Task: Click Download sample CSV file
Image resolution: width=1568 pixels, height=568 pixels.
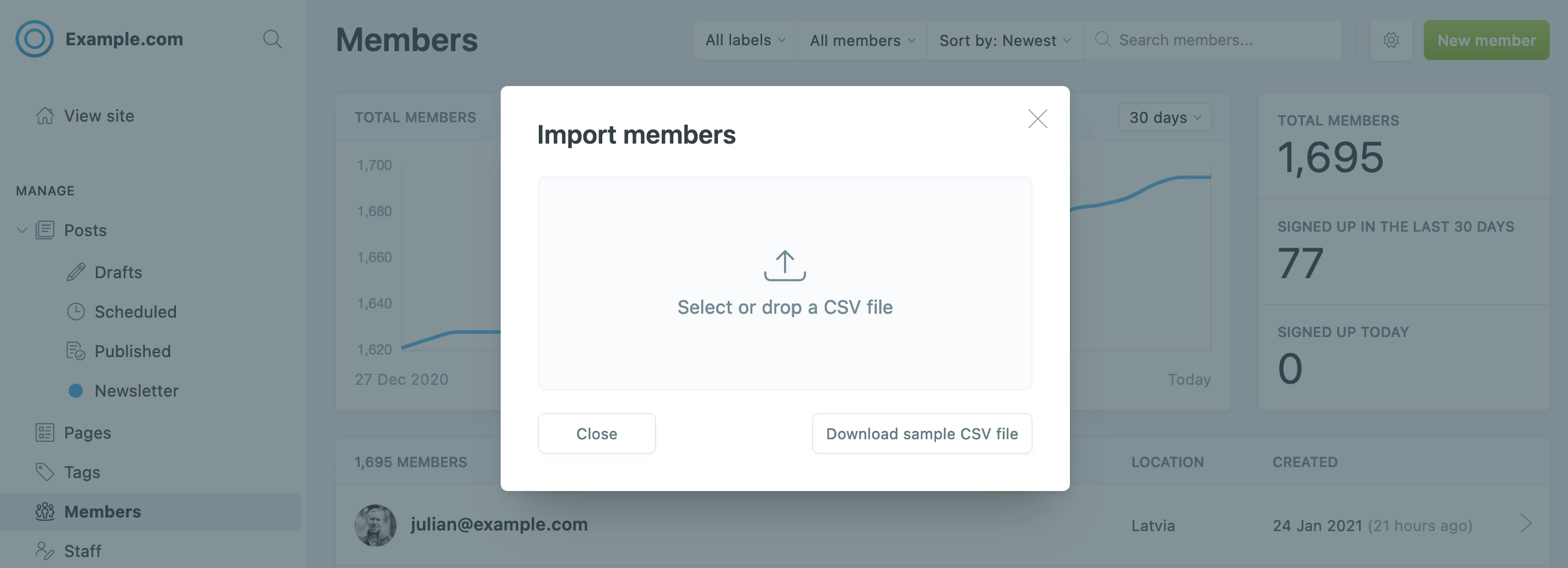Action: point(922,433)
